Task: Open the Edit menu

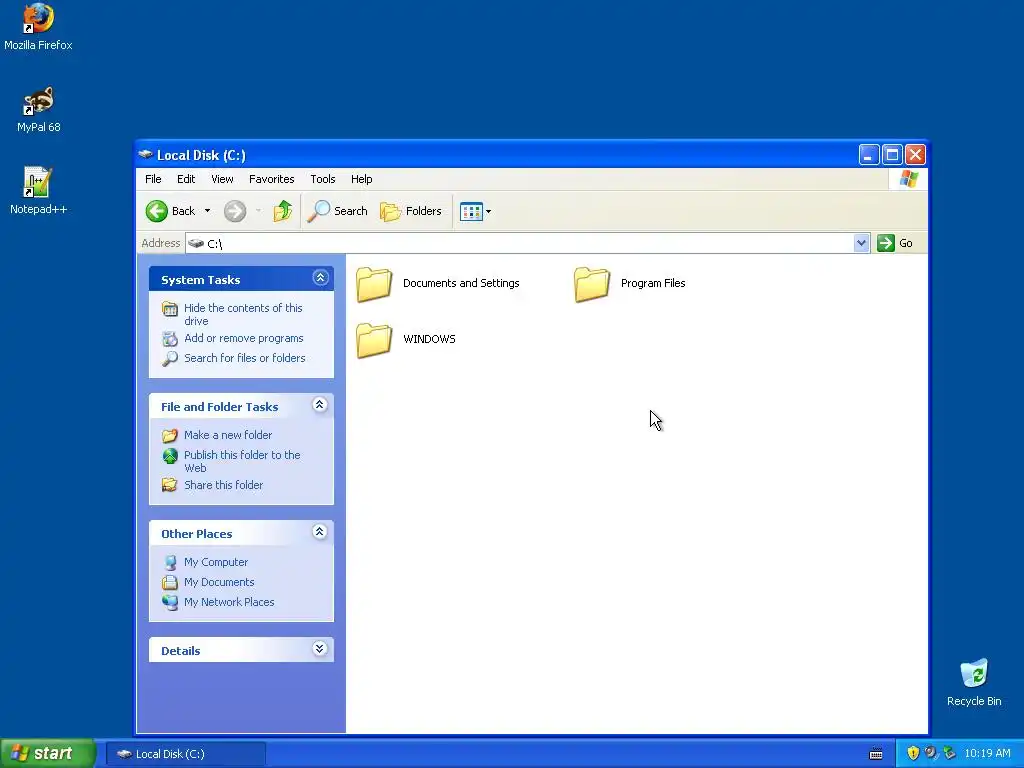Action: click(x=186, y=179)
